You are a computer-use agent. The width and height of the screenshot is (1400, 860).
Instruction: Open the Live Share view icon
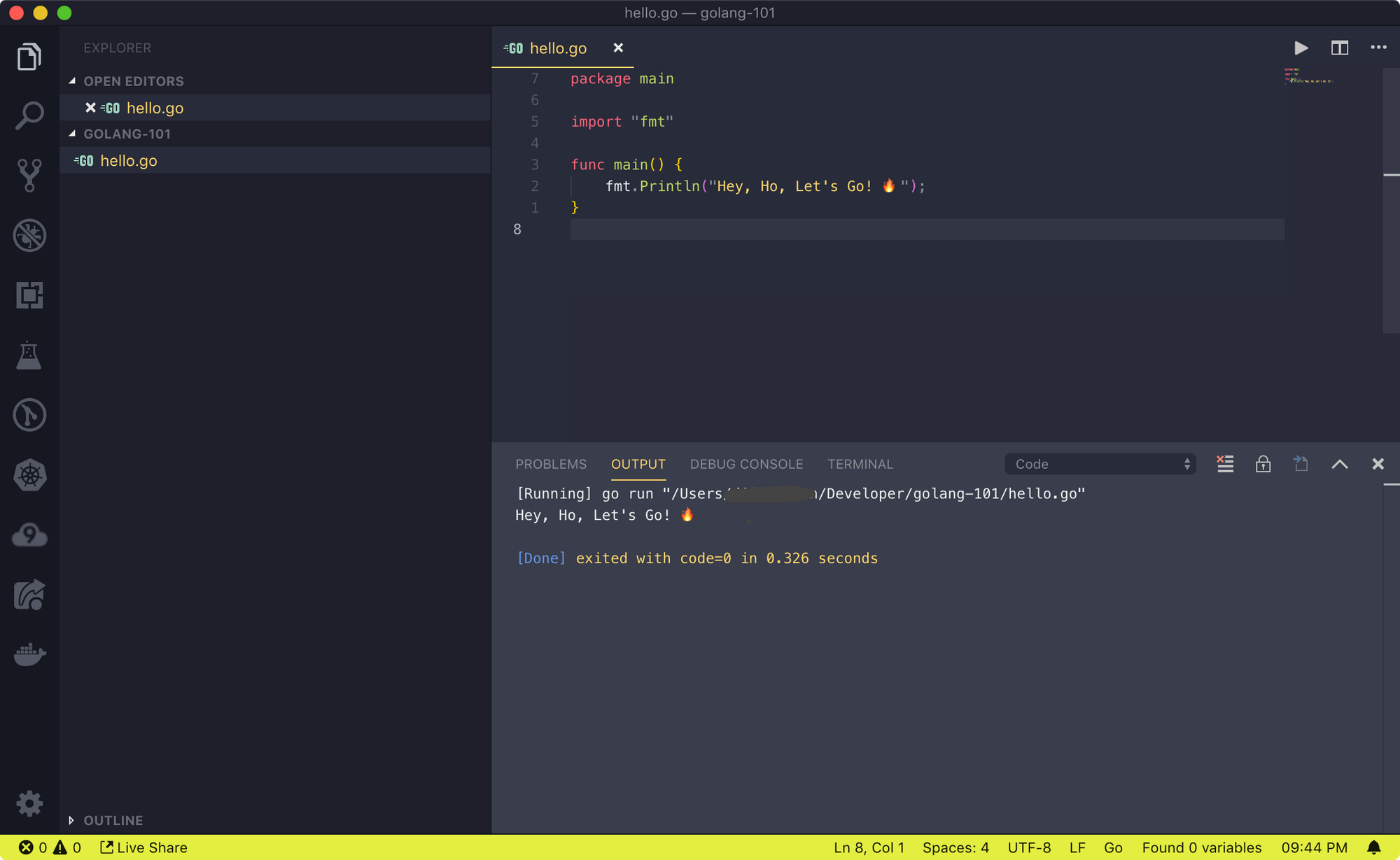tap(29, 595)
